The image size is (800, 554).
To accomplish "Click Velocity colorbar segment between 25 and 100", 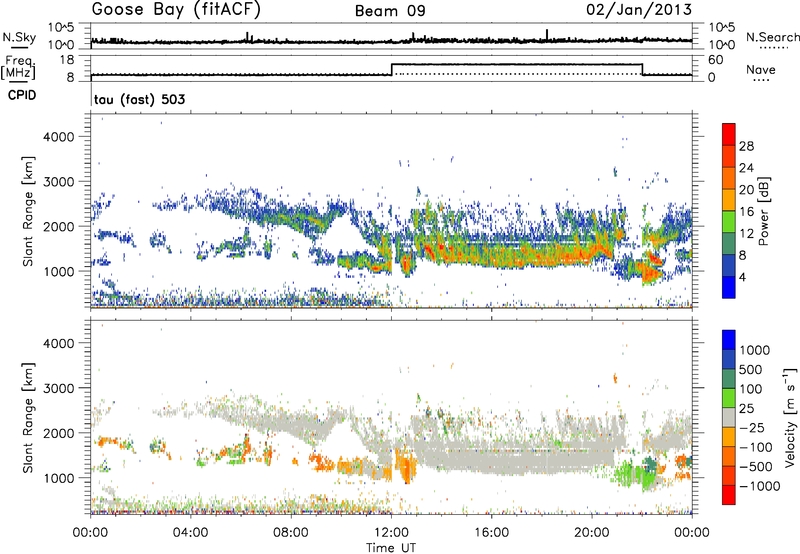I will tap(729, 398).
